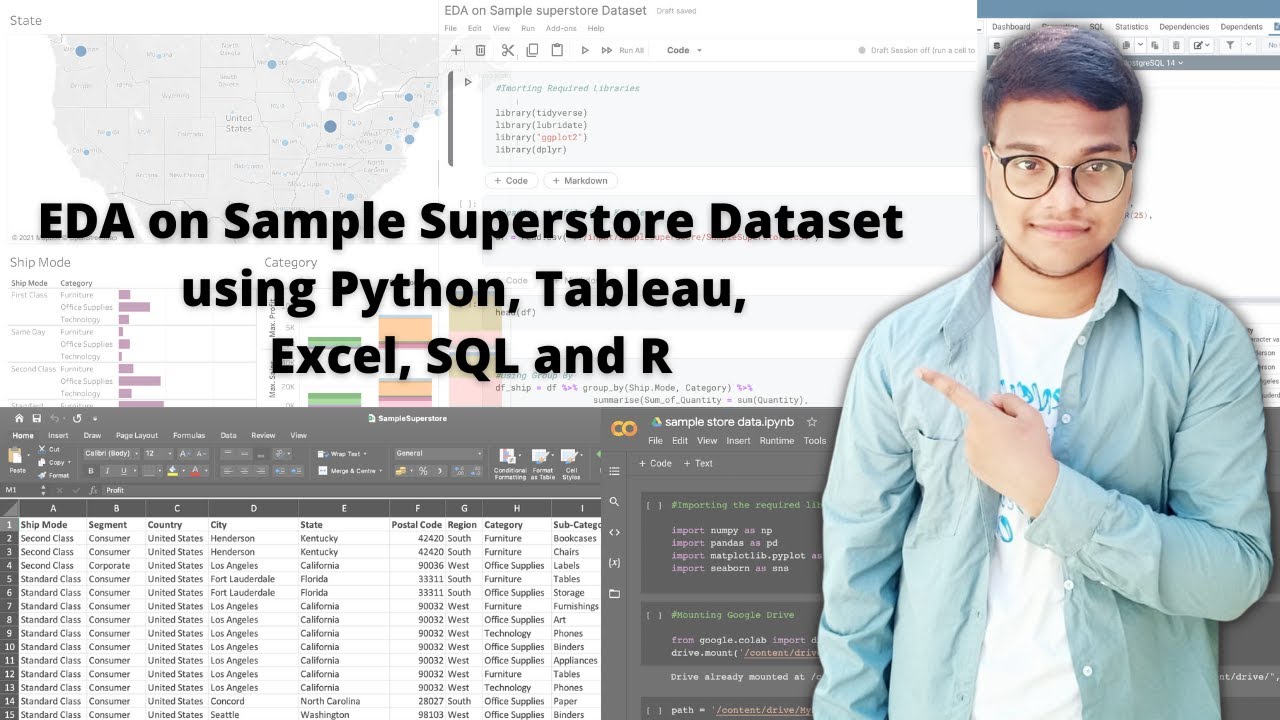Run the first Kaggle cell via gutter play icon
The height and width of the screenshot is (720, 1280).
coord(467,82)
